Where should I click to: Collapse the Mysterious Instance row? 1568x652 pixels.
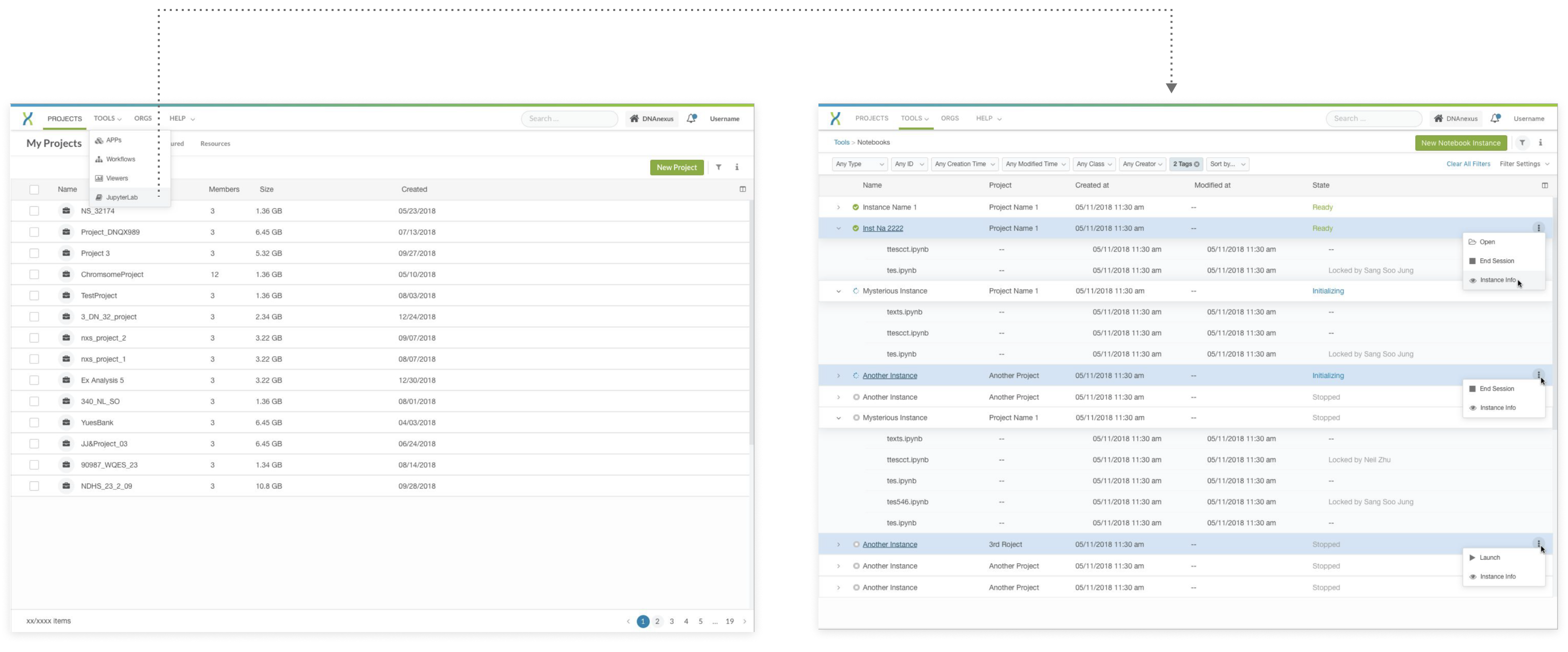pos(839,291)
